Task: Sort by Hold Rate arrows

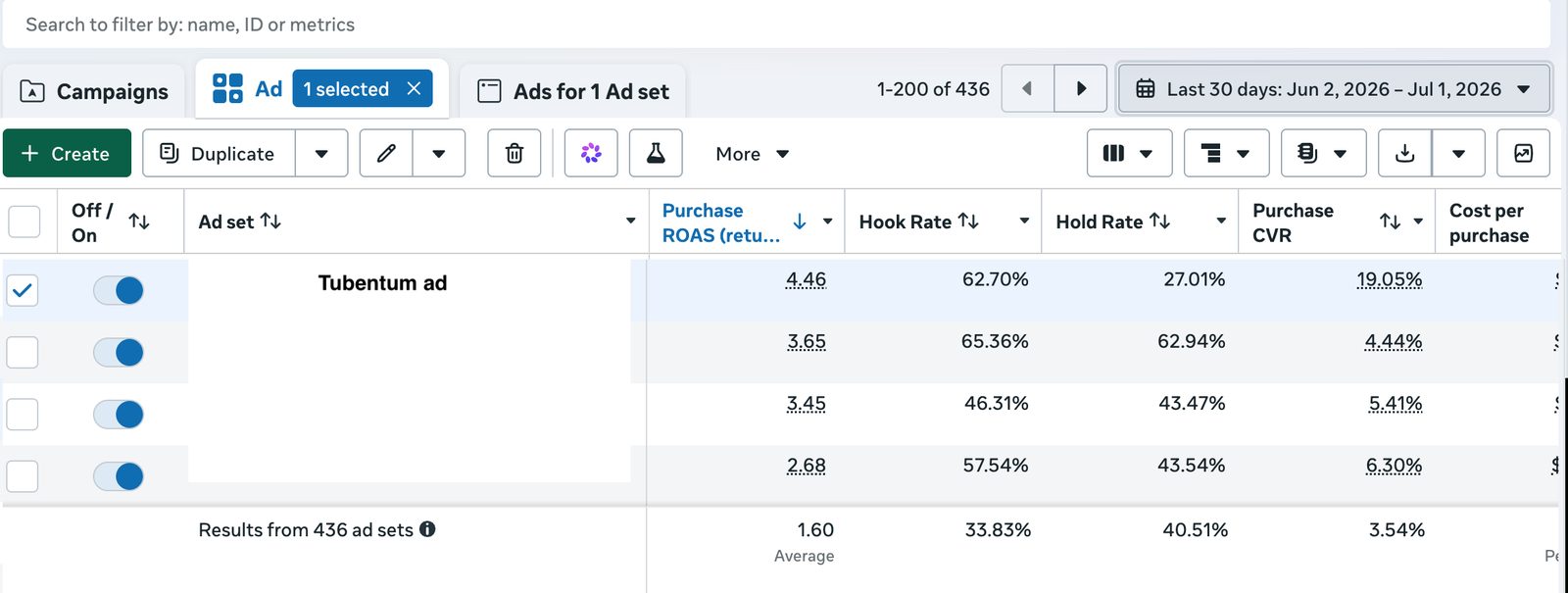Action: [1160, 222]
